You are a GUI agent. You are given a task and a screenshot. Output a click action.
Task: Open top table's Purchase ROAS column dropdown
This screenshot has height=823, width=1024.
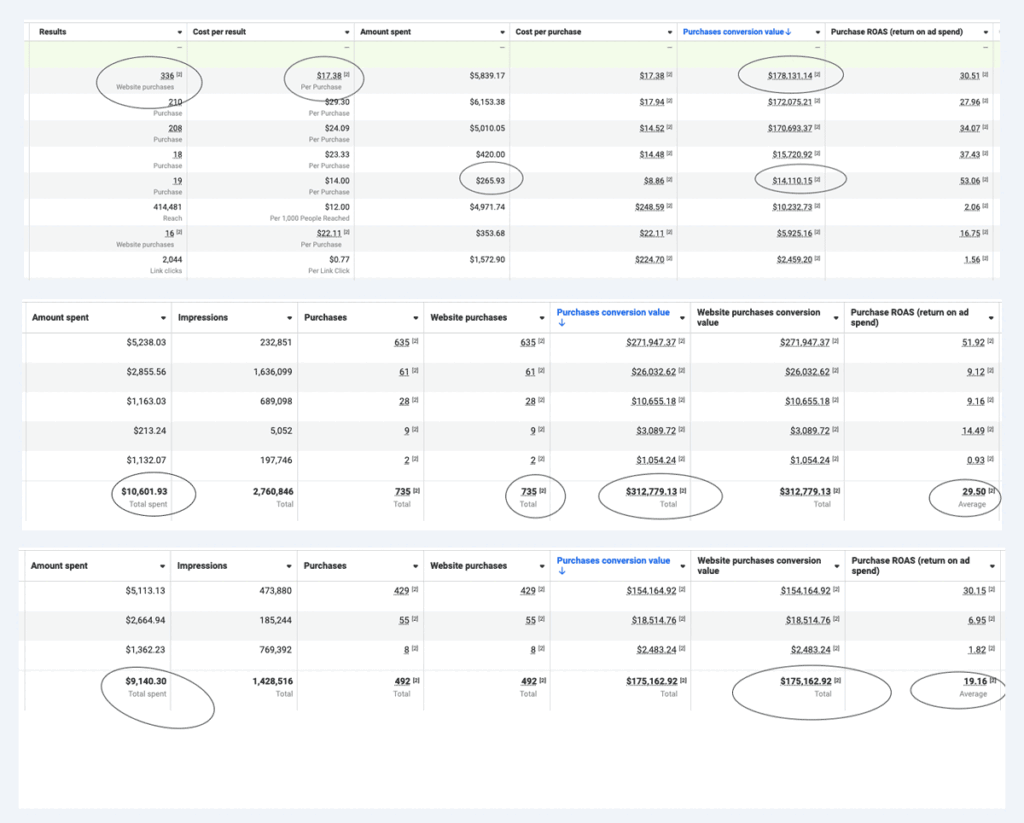pyautogui.click(x=984, y=32)
